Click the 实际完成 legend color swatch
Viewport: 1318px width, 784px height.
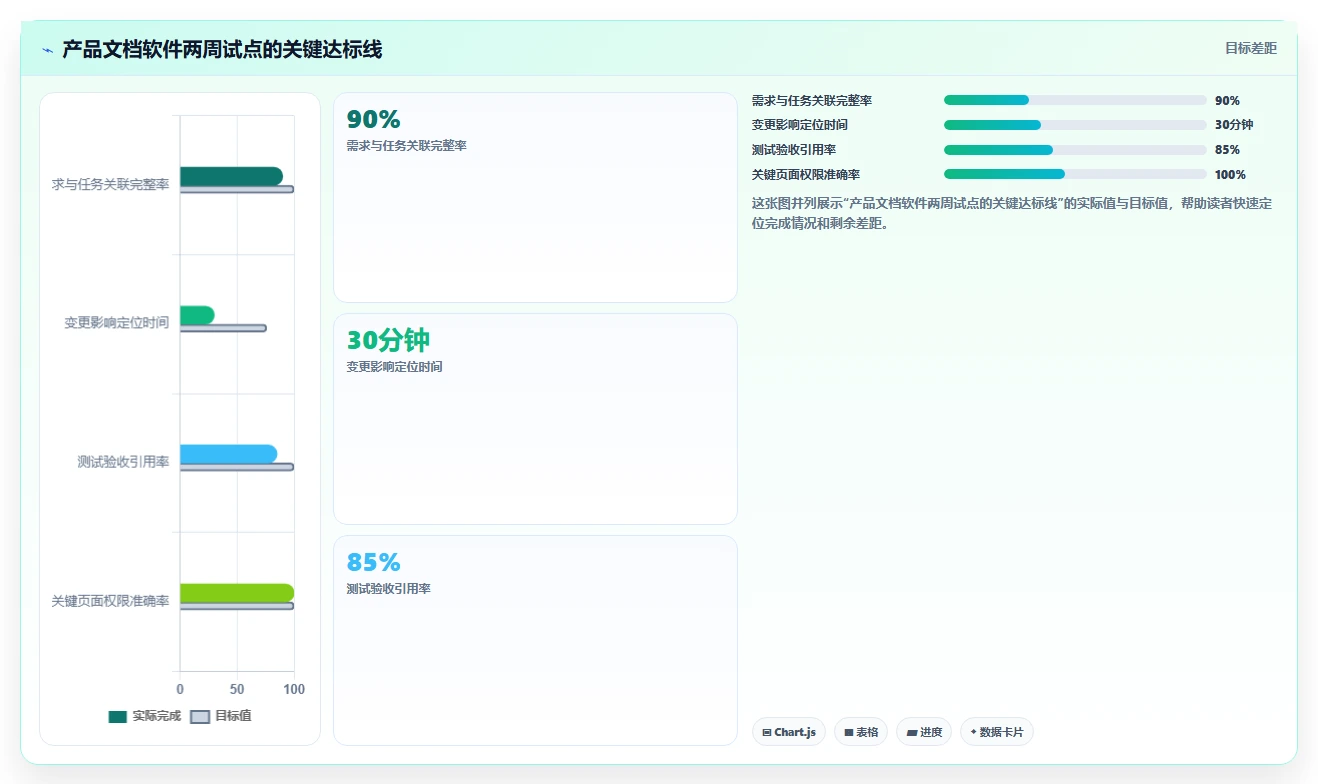point(118,716)
